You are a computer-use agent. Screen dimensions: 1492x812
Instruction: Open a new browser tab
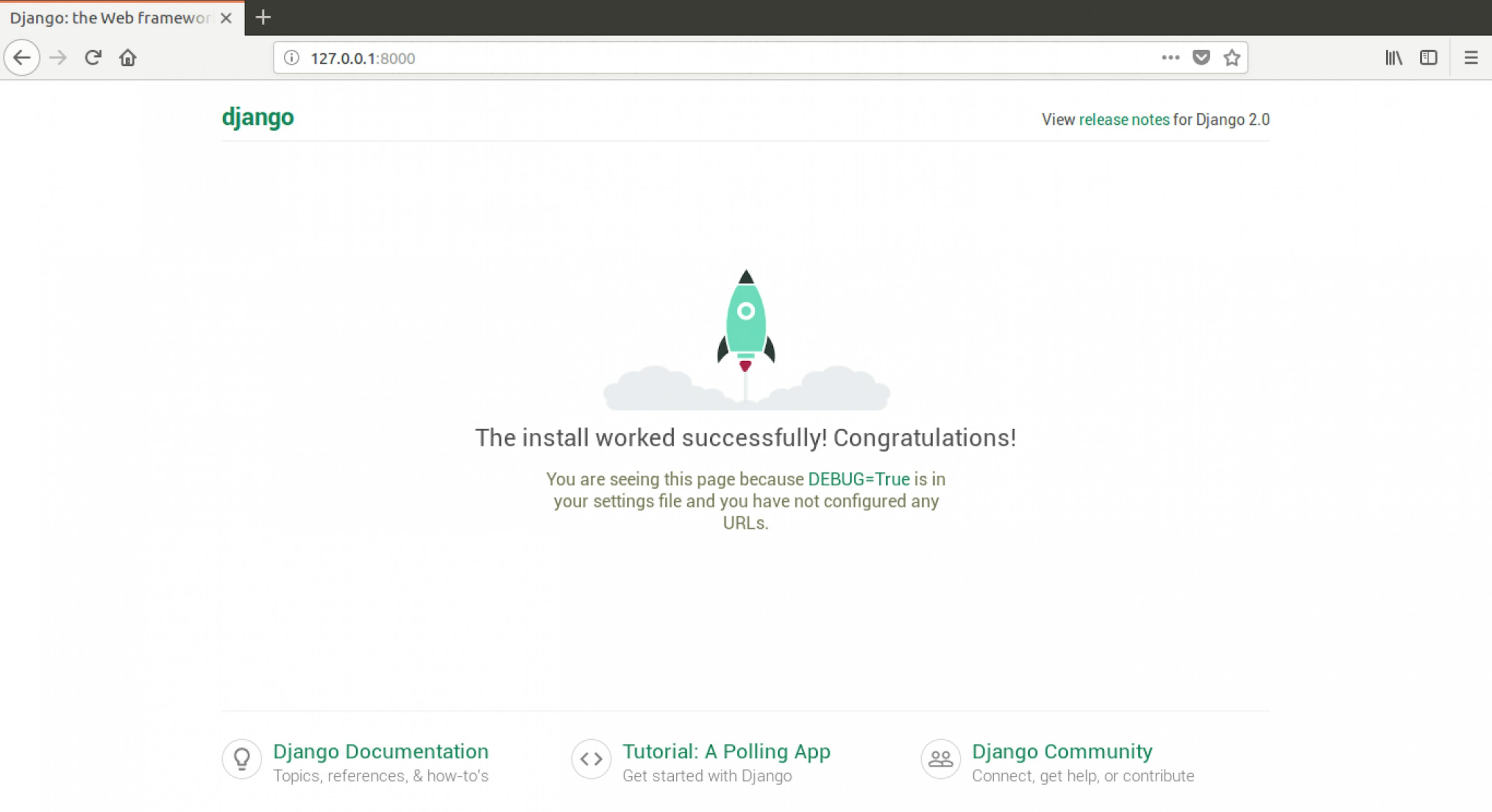tap(262, 17)
